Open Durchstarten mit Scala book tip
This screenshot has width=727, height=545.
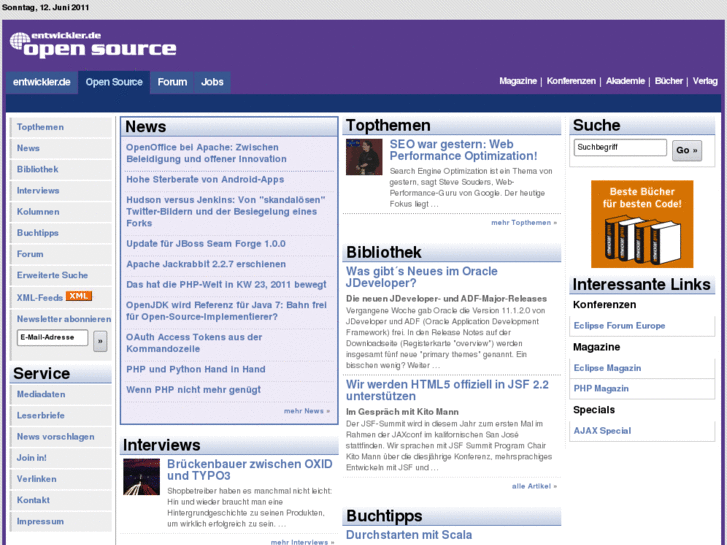tap(409, 535)
